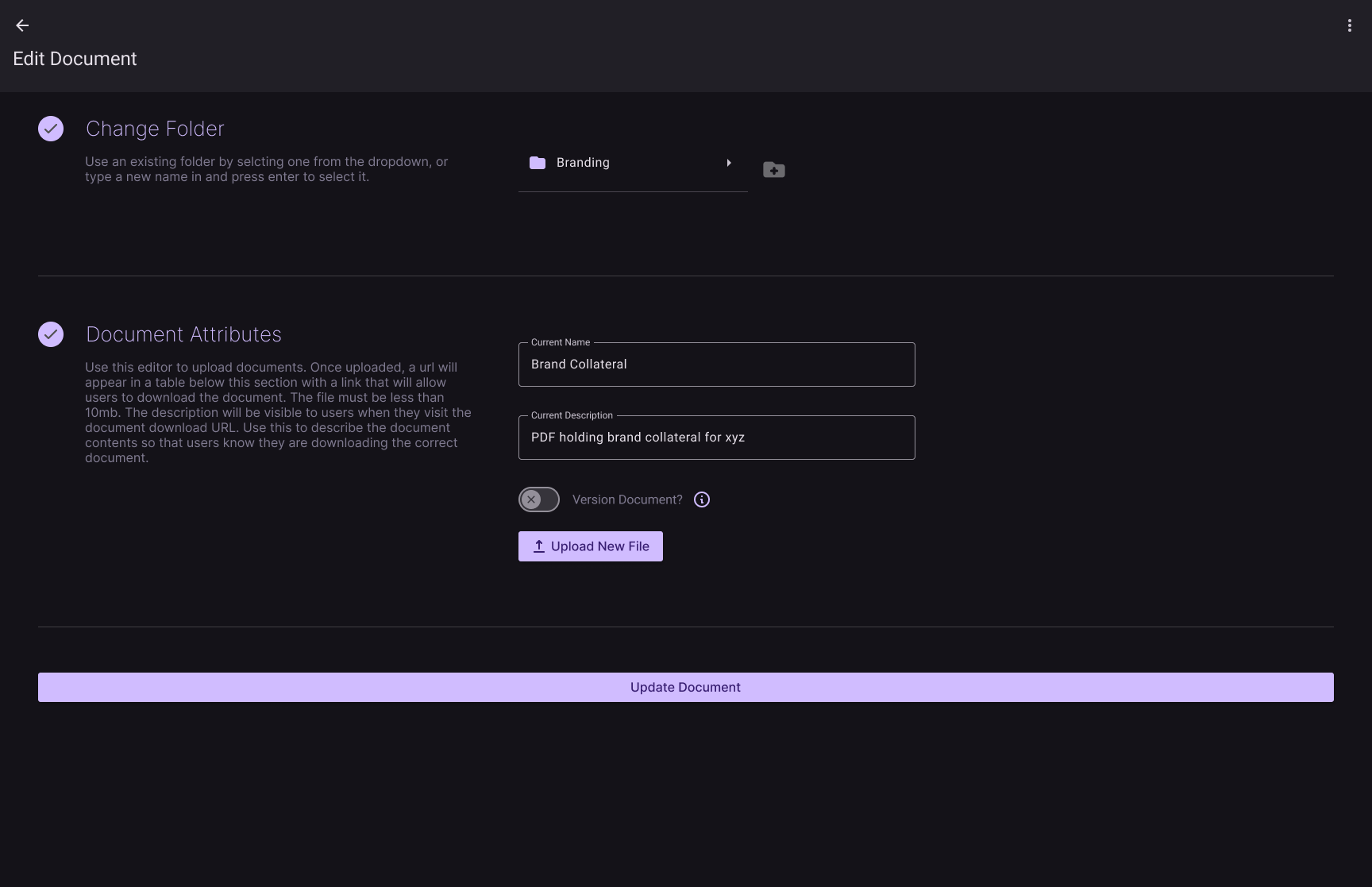The image size is (1372, 887).
Task: Click the Document Attributes checkmark step icon
Action: (x=51, y=334)
